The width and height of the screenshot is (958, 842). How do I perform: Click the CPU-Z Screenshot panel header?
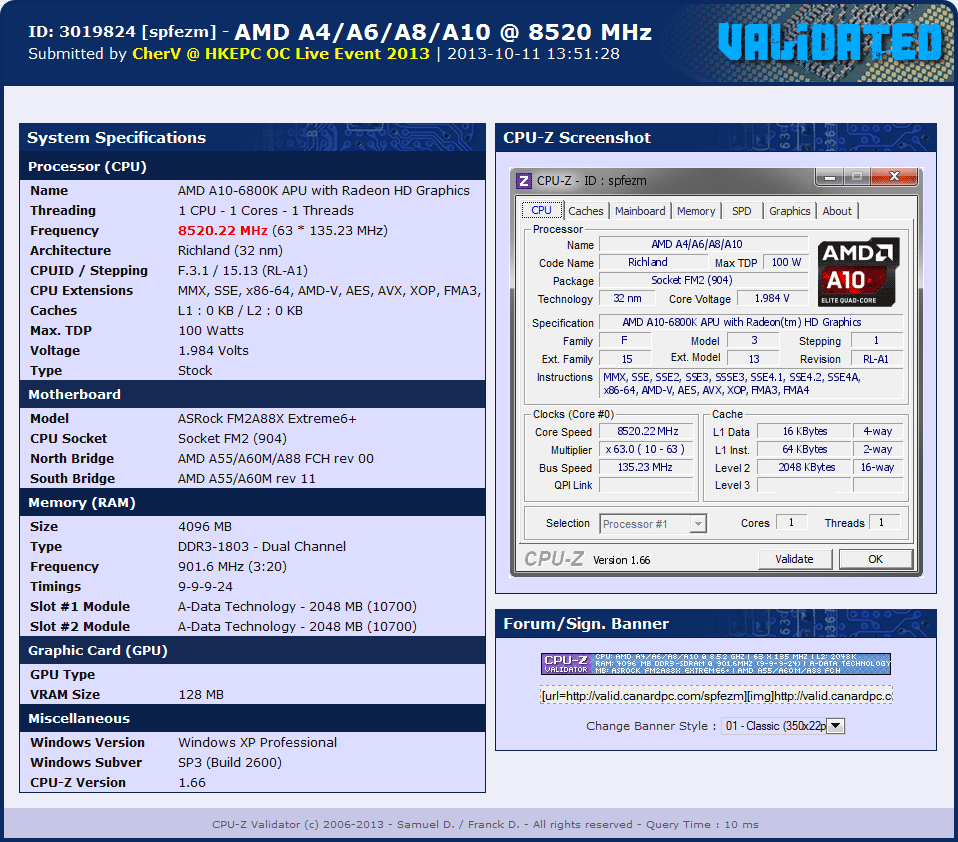[715, 137]
